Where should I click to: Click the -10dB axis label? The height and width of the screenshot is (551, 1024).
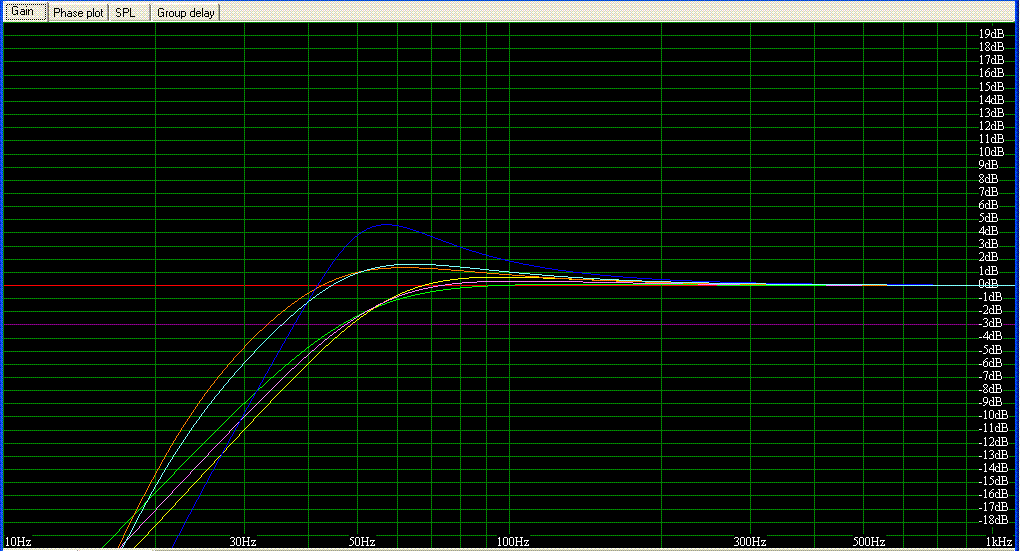(994, 415)
